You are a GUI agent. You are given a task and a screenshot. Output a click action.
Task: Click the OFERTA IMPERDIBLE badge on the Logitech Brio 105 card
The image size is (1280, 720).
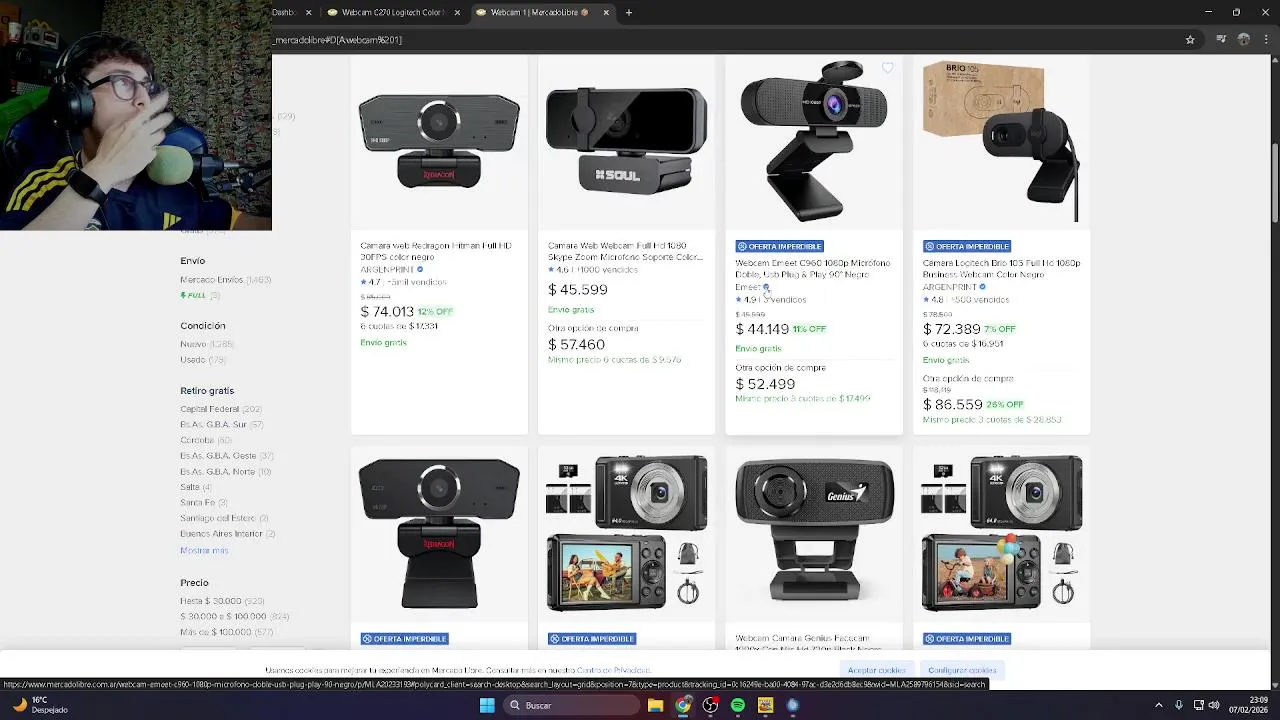tap(967, 246)
